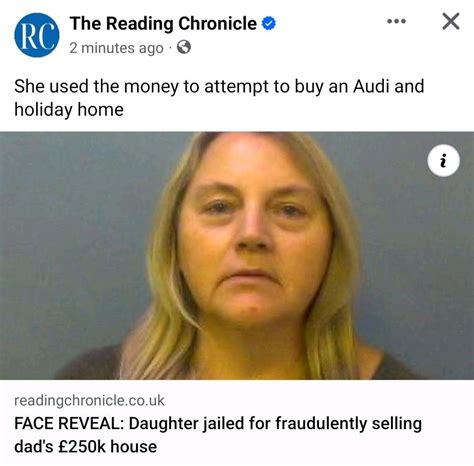
Task: Open The Reading Chronicle page name
Action: (163, 23)
